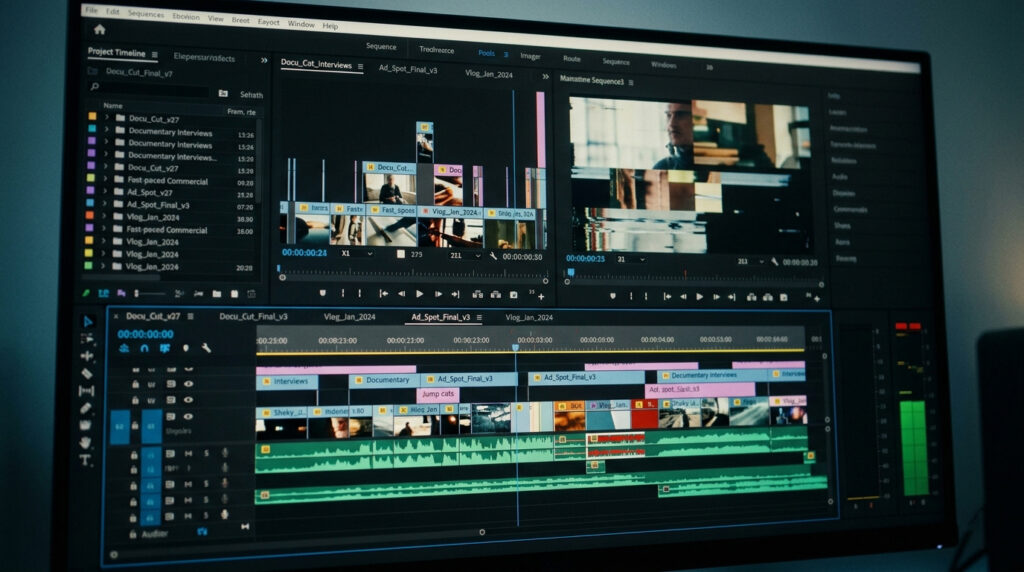Choose the Hand tool
The height and width of the screenshot is (572, 1024).
86,442
